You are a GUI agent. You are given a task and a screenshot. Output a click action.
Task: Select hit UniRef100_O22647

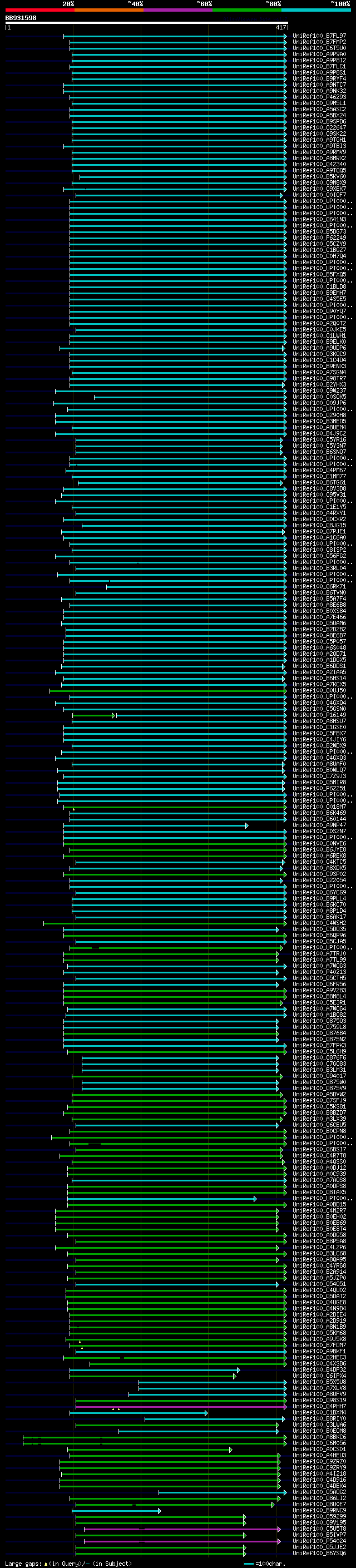(x=319, y=127)
